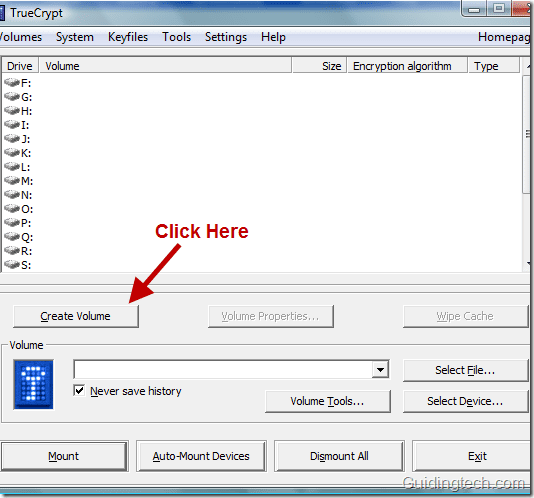Image resolution: width=534 pixels, height=498 pixels.
Task: Click the I: drive icon
Action: [x=12, y=125]
